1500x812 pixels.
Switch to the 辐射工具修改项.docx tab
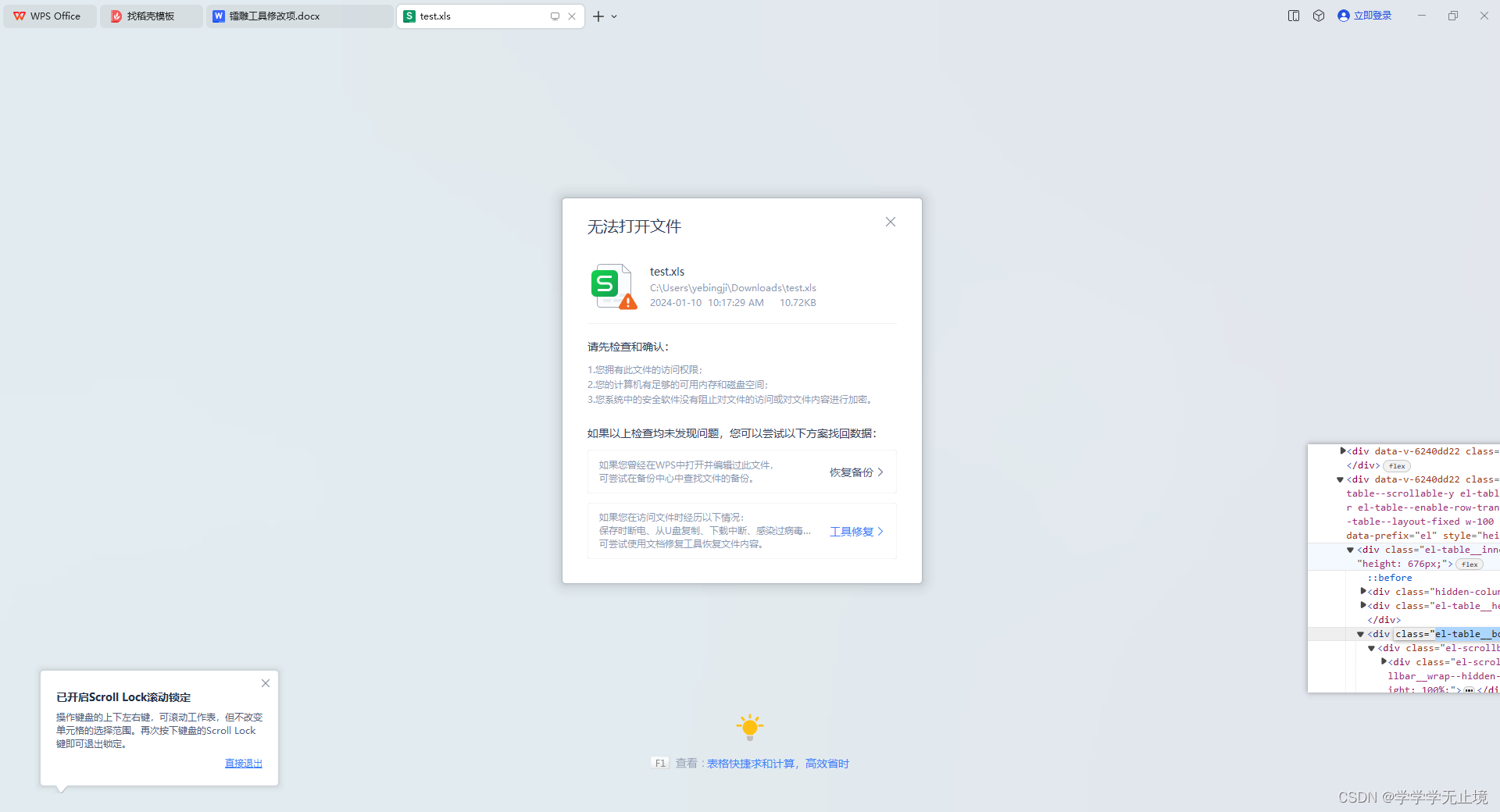click(x=300, y=16)
